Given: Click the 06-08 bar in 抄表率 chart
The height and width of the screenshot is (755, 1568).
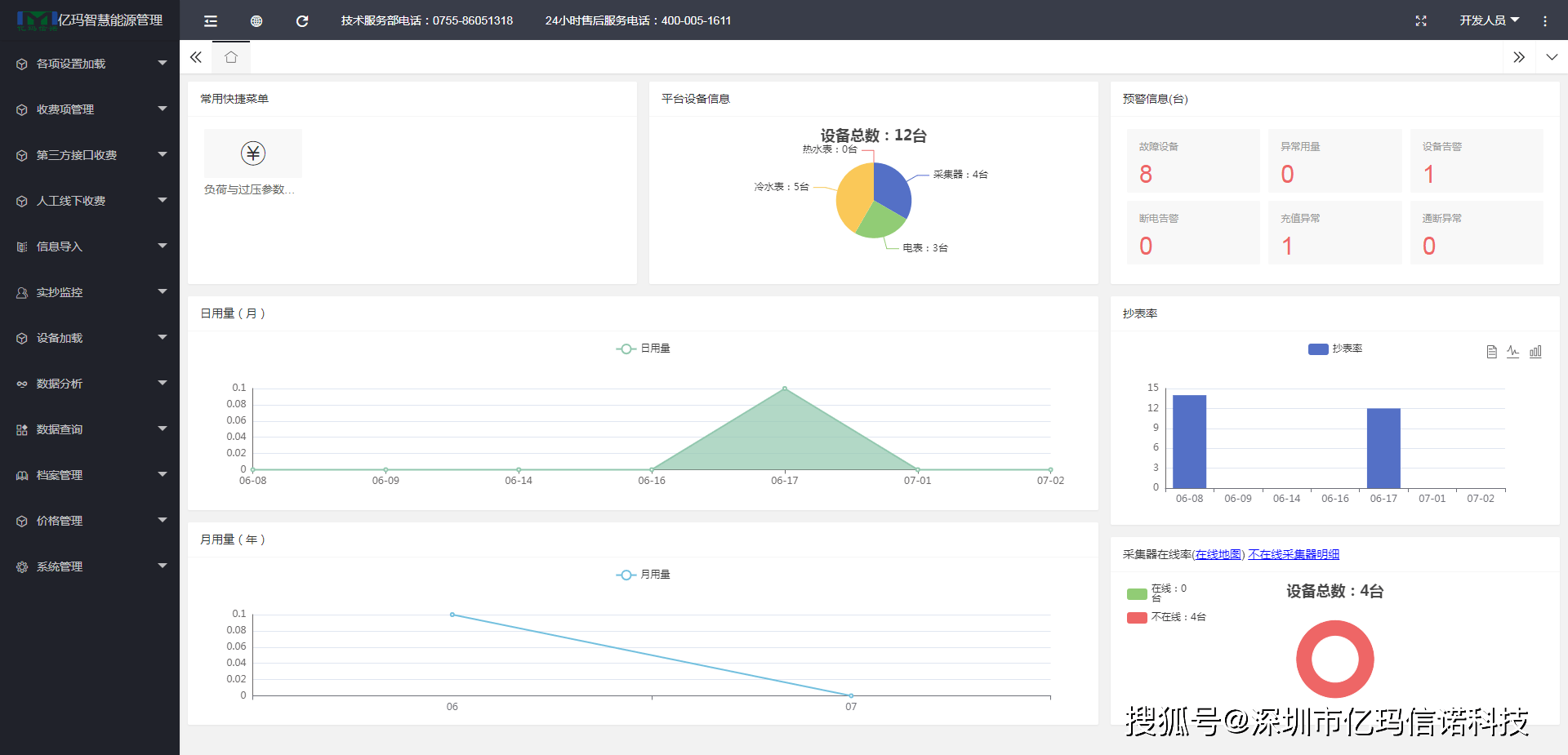Looking at the screenshot, I should click(x=1189, y=442).
